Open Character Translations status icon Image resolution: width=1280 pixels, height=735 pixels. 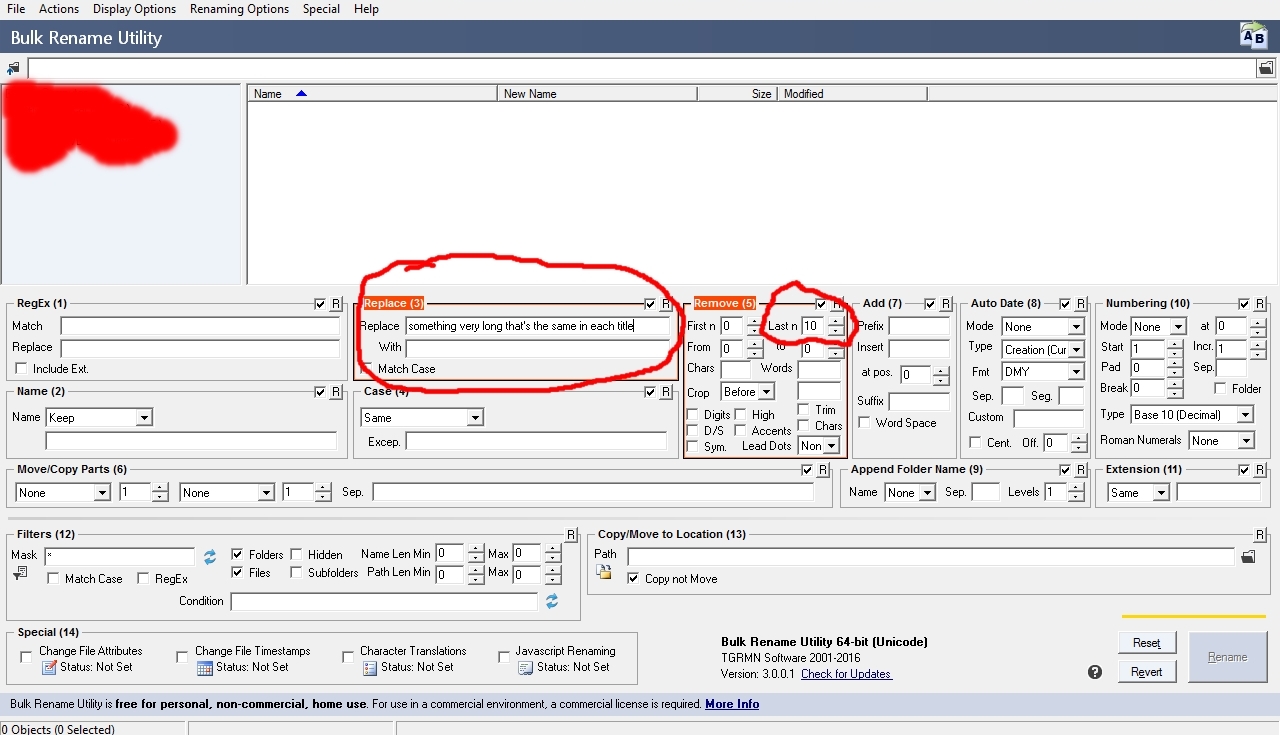pyautogui.click(x=369, y=668)
